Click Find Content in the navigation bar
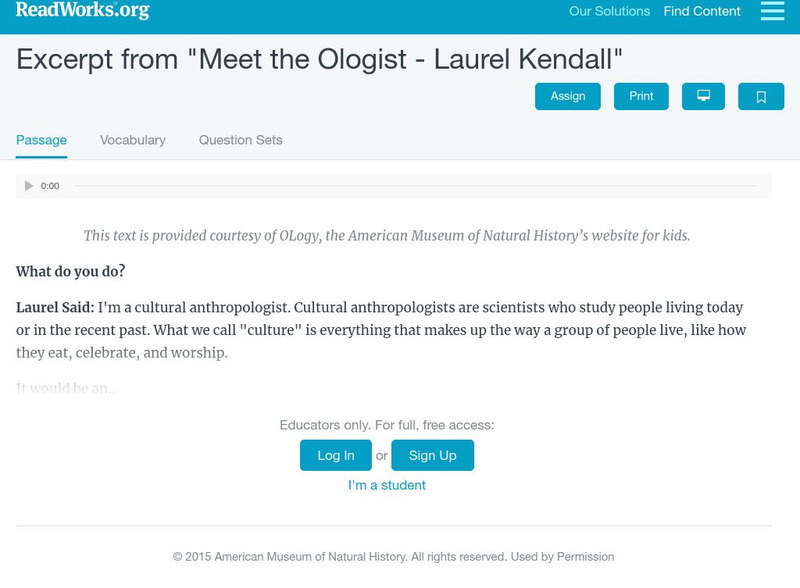The image size is (800, 588). pos(702,12)
